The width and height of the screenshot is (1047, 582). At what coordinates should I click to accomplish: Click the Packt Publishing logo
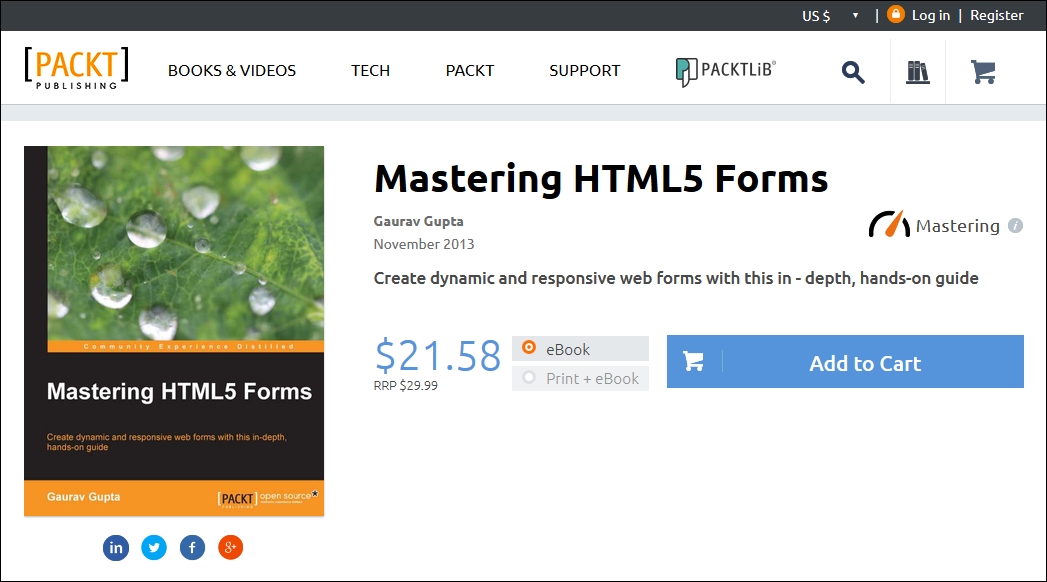pyautogui.click(x=75, y=67)
